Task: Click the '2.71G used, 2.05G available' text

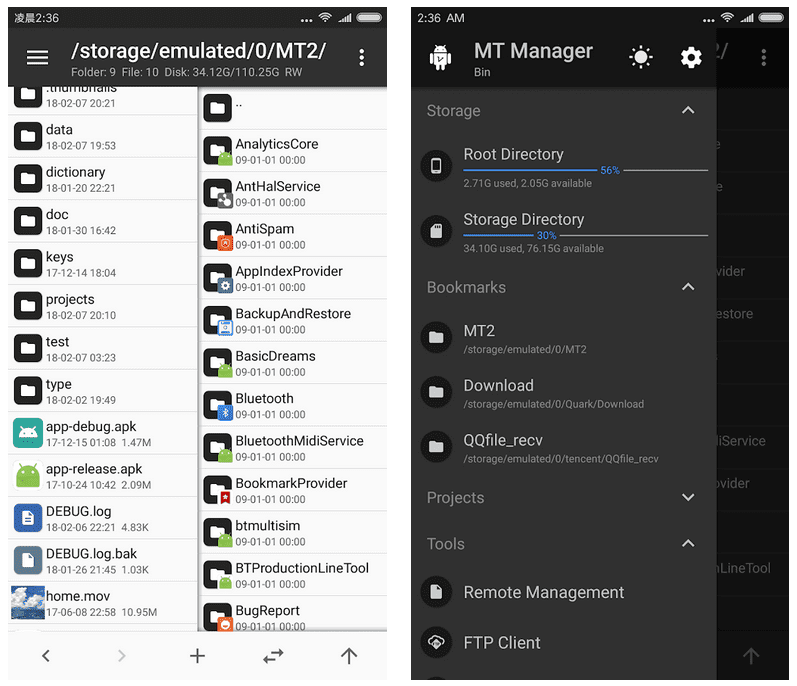Action: click(x=527, y=183)
